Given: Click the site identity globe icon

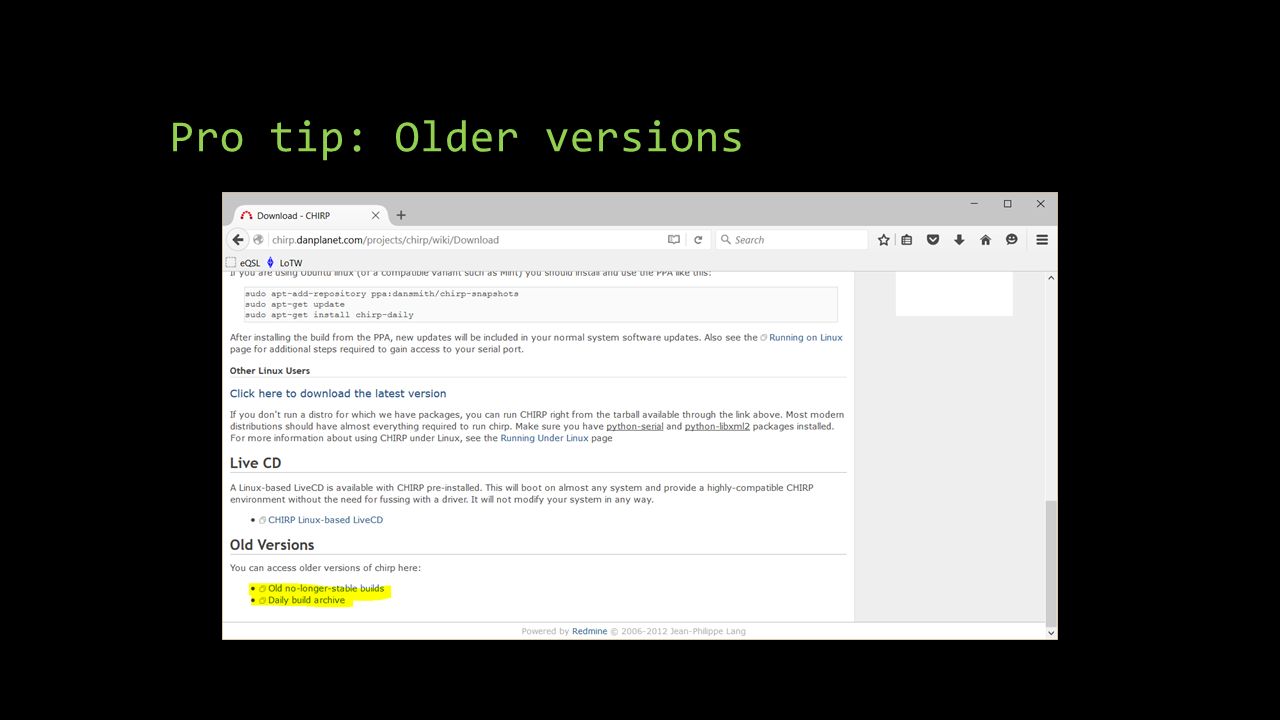Looking at the screenshot, I should point(259,240).
